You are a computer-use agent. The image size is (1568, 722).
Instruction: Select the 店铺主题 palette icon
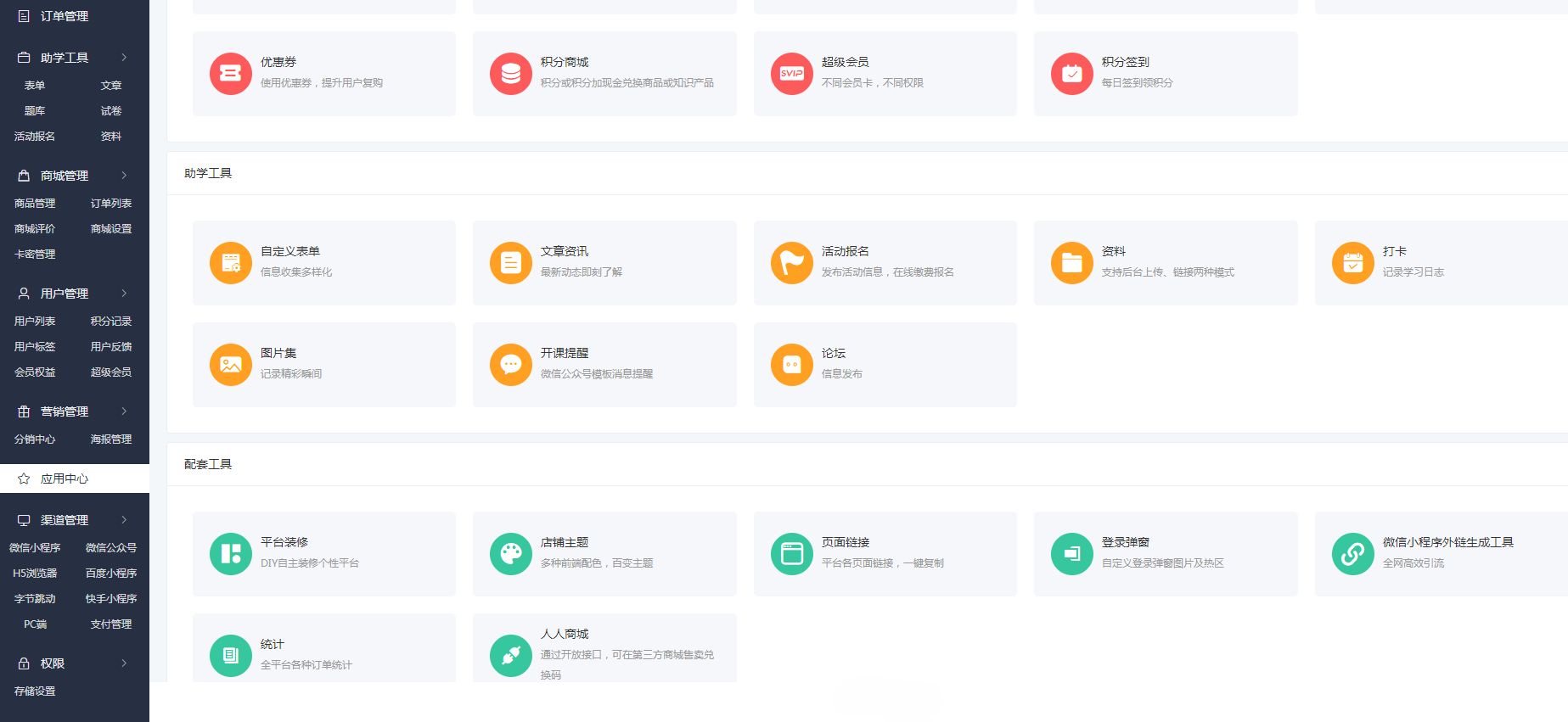click(x=511, y=554)
